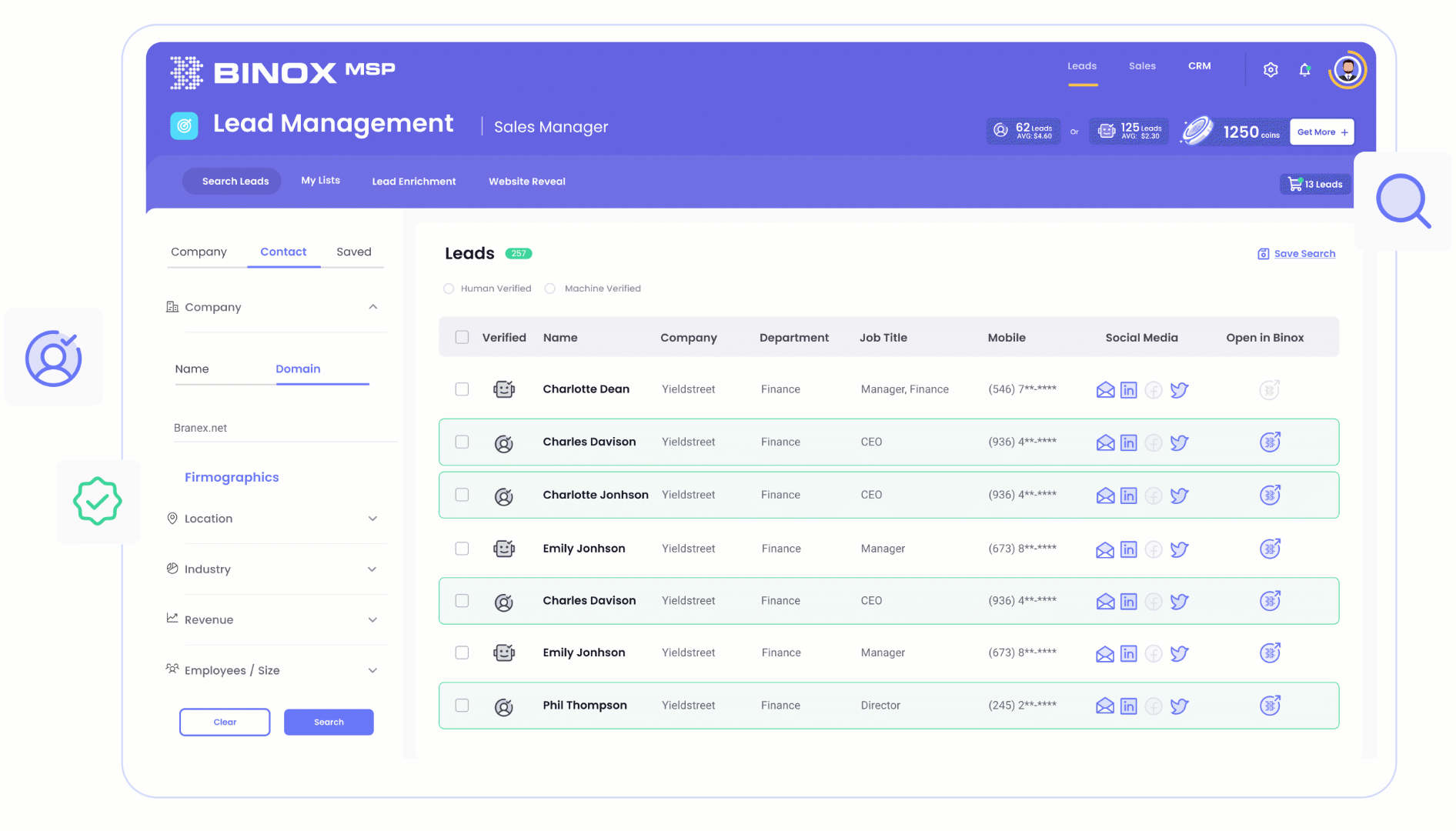Switch to the My Lists tab
This screenshot has height=831, width=1456.
click(x=320, y=180)
